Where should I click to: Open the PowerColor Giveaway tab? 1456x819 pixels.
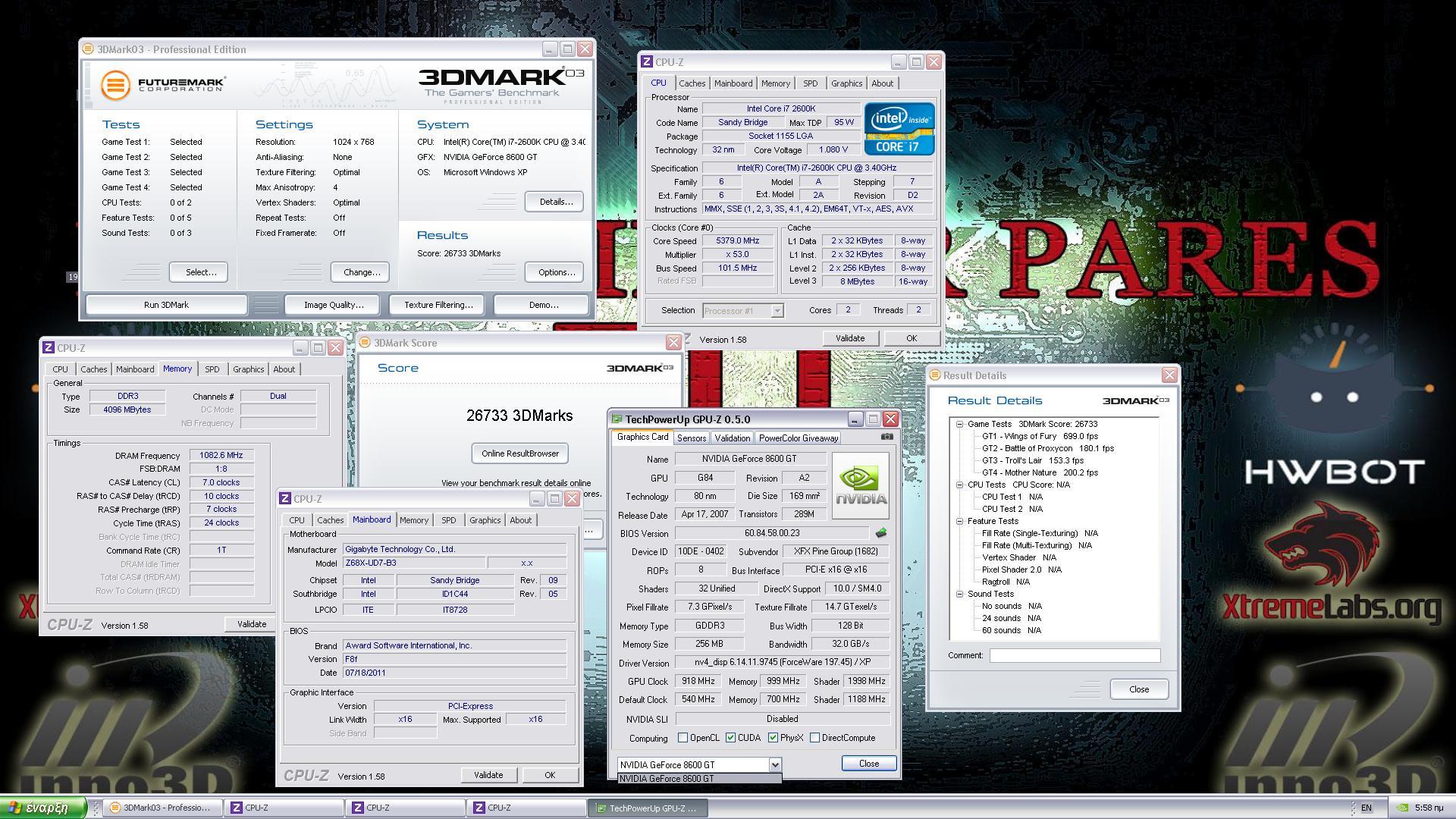point(799,438)
